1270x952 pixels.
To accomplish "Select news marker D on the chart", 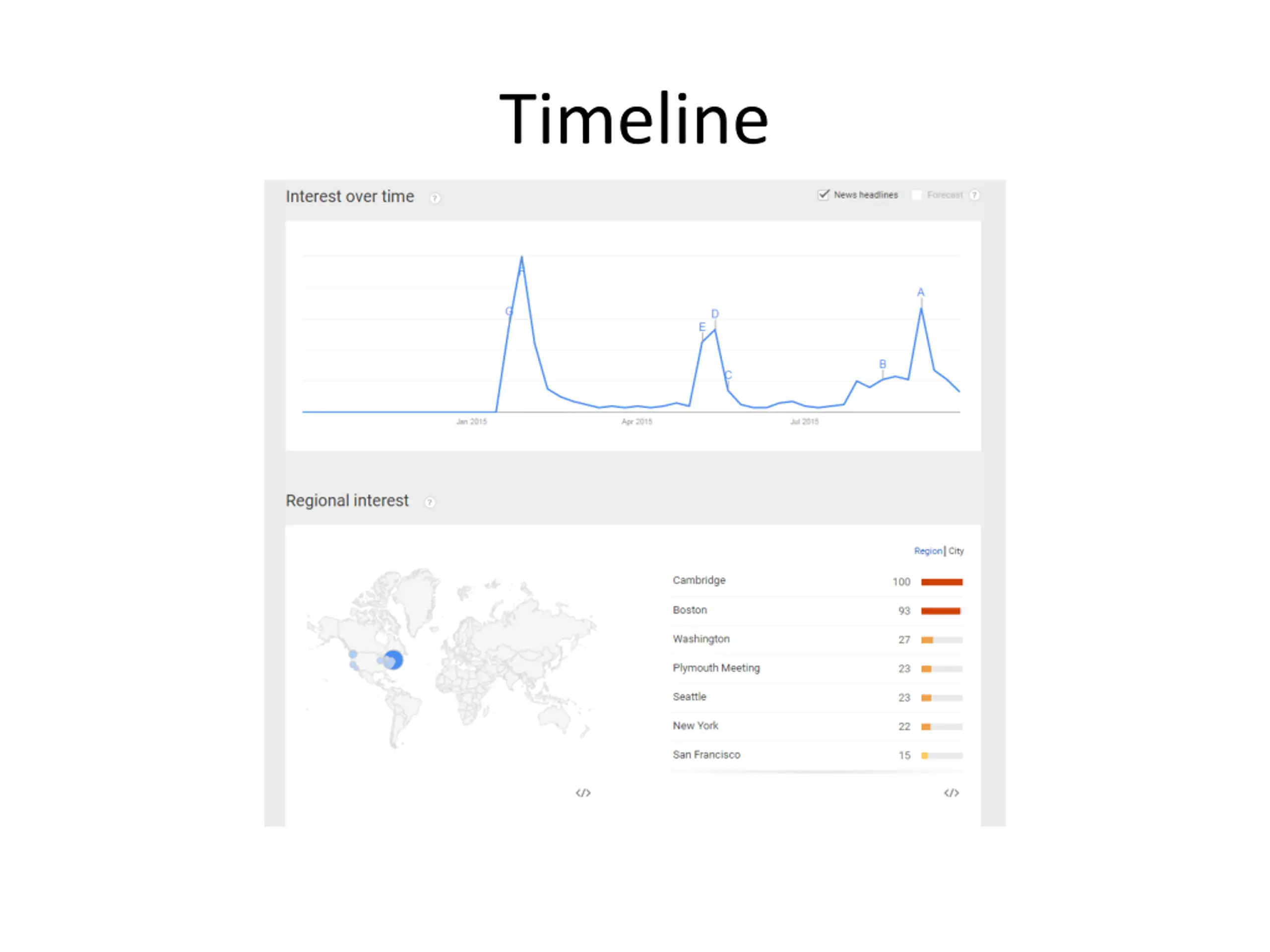I will [x=715, y=314].
